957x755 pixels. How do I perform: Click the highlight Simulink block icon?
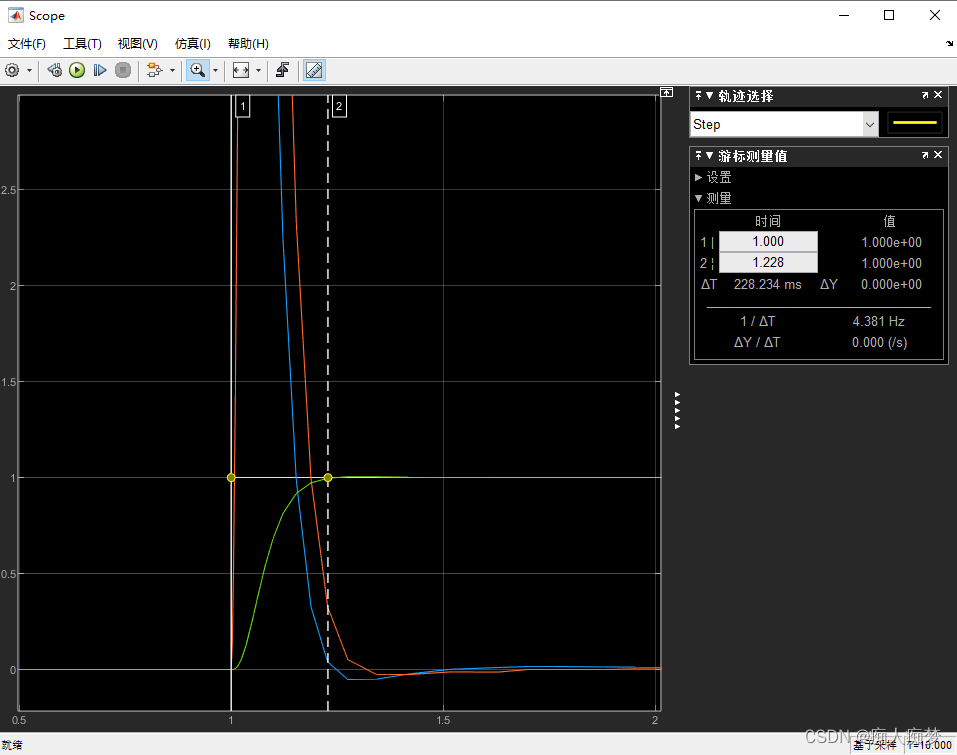click(x=153, y=70)
